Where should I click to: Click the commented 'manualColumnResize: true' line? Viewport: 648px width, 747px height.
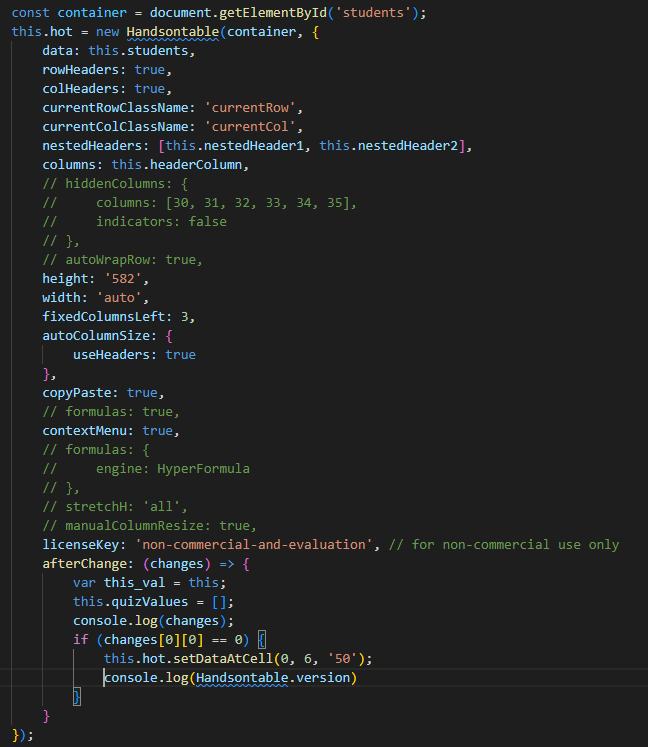tap(150, 526)
